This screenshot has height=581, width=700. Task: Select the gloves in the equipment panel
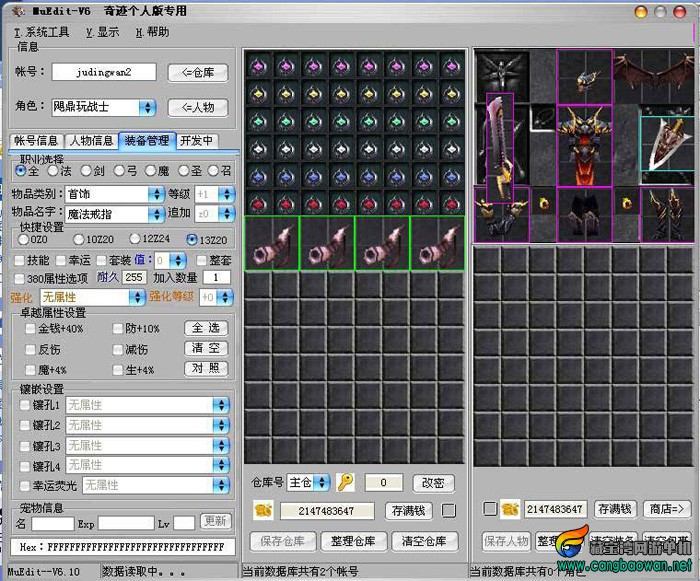pyautogui.click(x=501, y=215)
